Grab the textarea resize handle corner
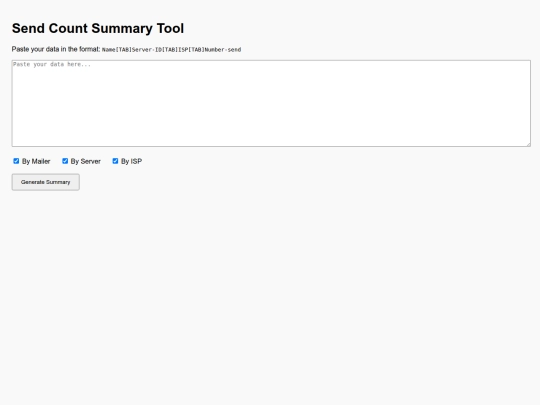This screenshot has width=540, height=405. 528,144
